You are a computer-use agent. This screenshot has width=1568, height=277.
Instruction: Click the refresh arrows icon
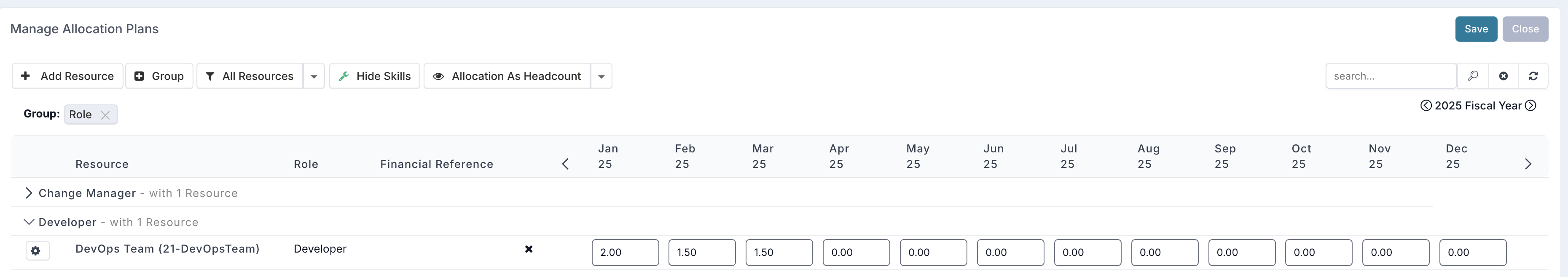pyautogui.click(x=1533, y=76)
